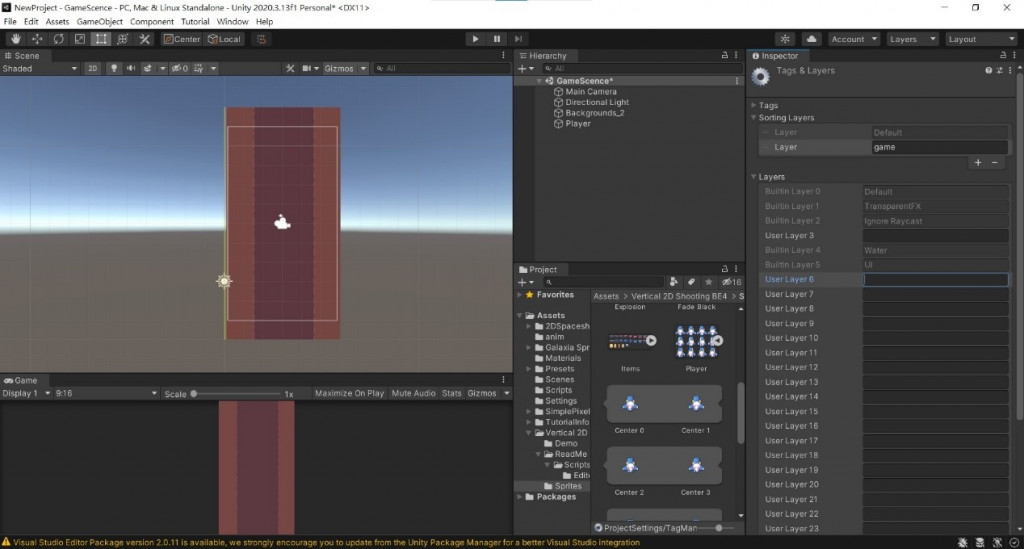Open the Assets menu

57,22
